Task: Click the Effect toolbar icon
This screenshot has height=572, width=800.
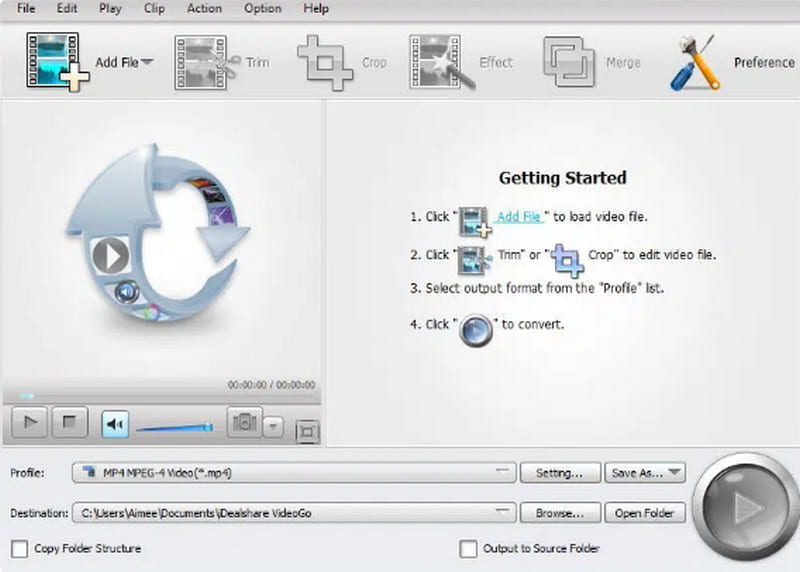Action: click(438, 62)
